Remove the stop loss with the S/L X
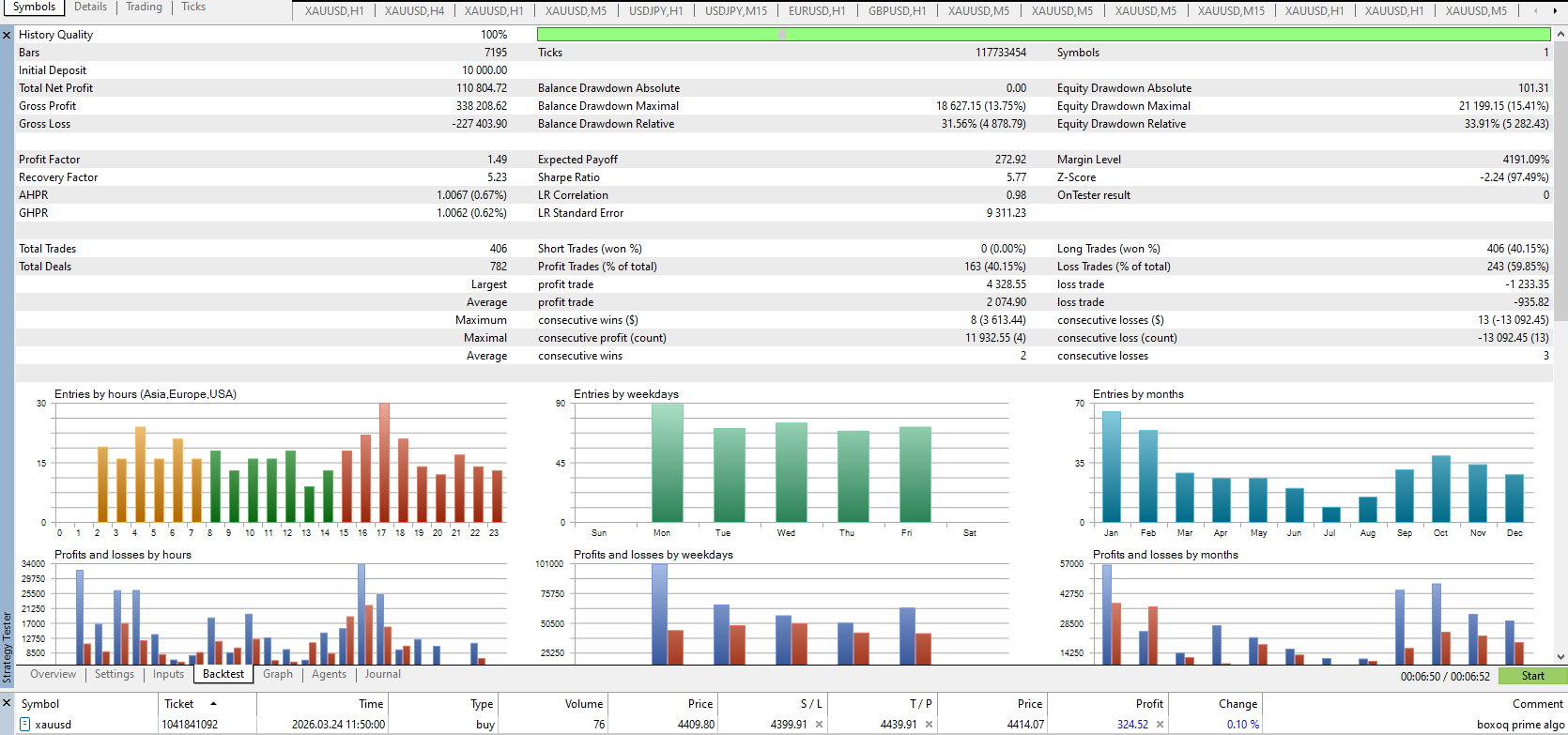 point(819,725)
